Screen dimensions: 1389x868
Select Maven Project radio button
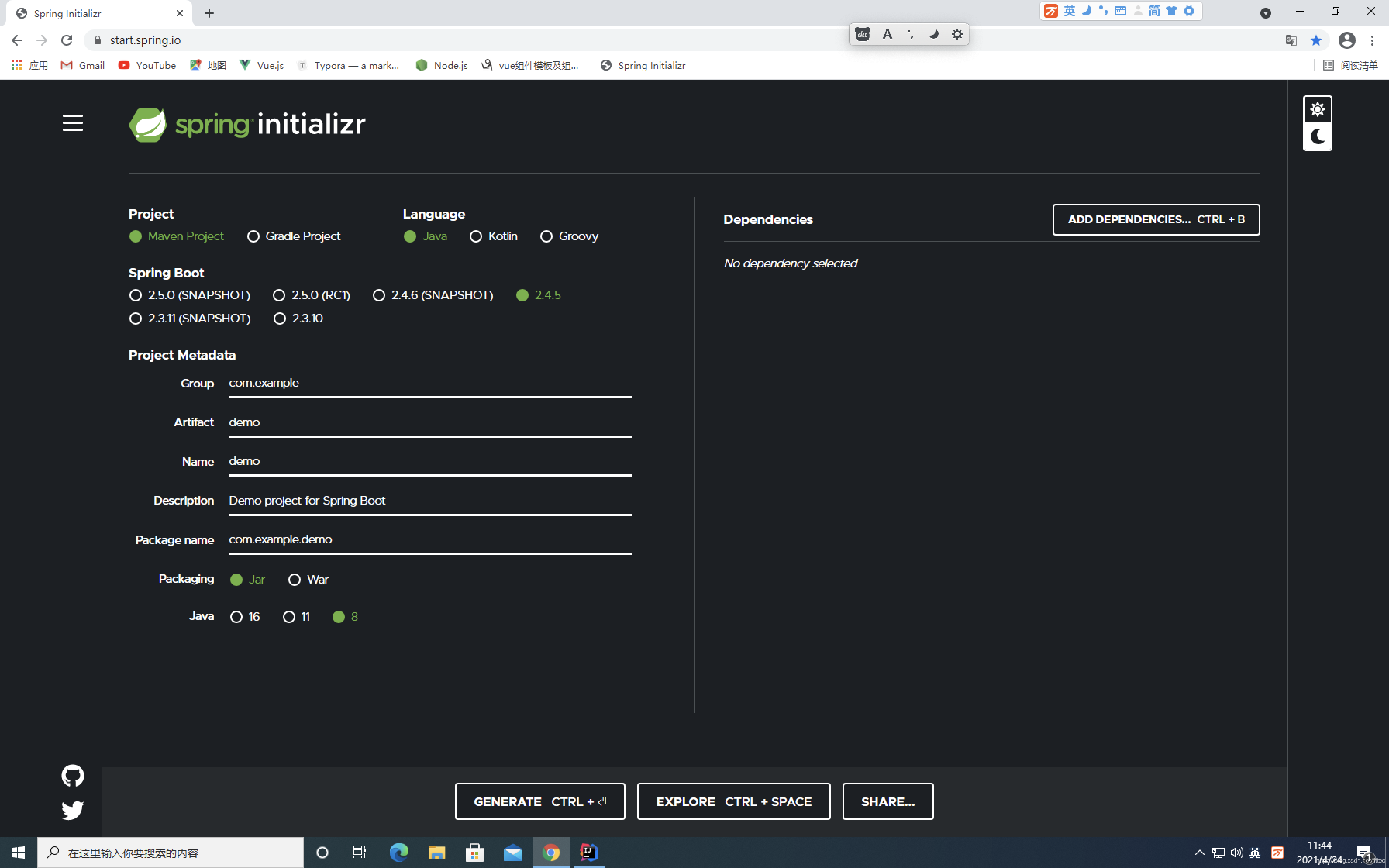177,236
